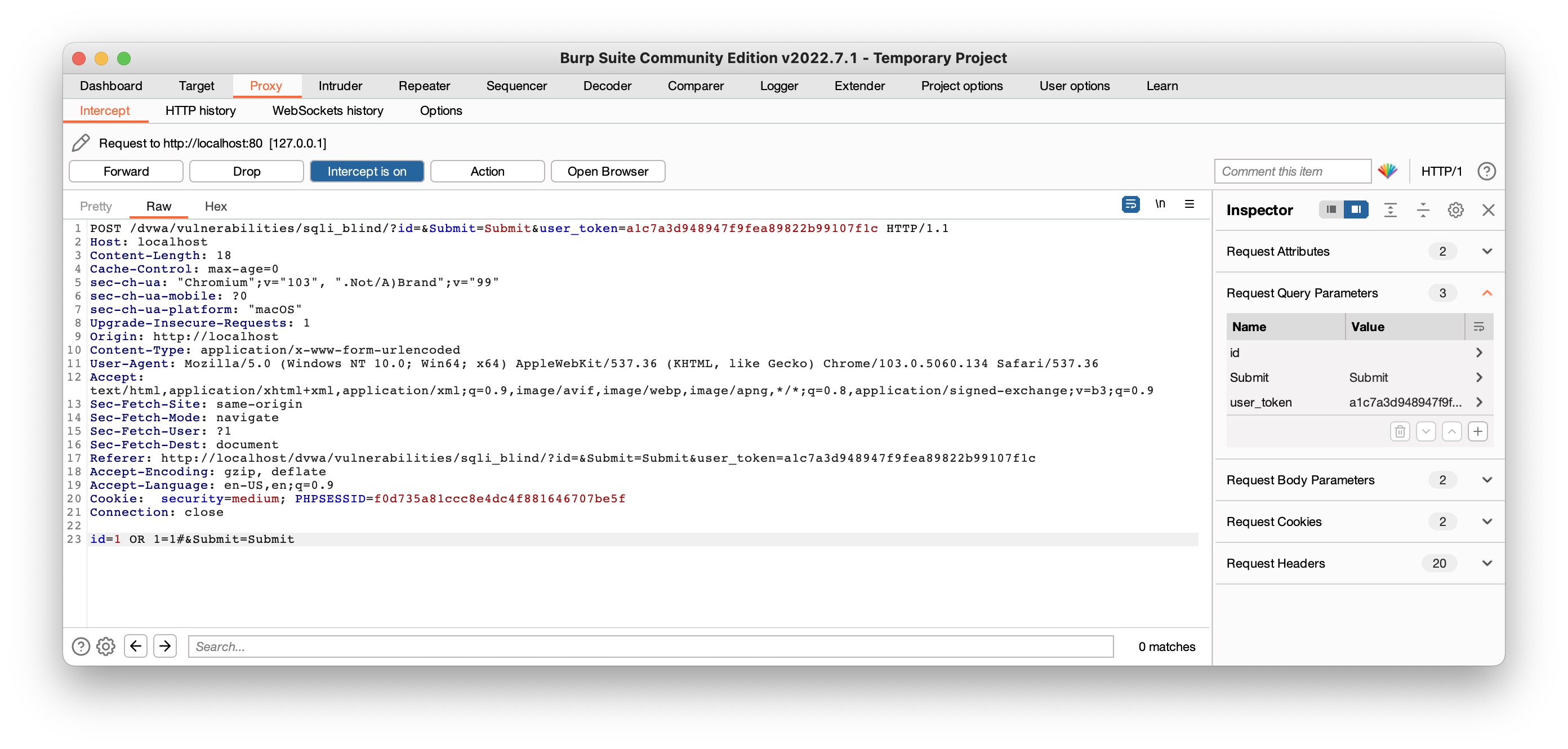1568x749 pixels.
Task: Expand Request Cookies section
Action: (1486, 521)
